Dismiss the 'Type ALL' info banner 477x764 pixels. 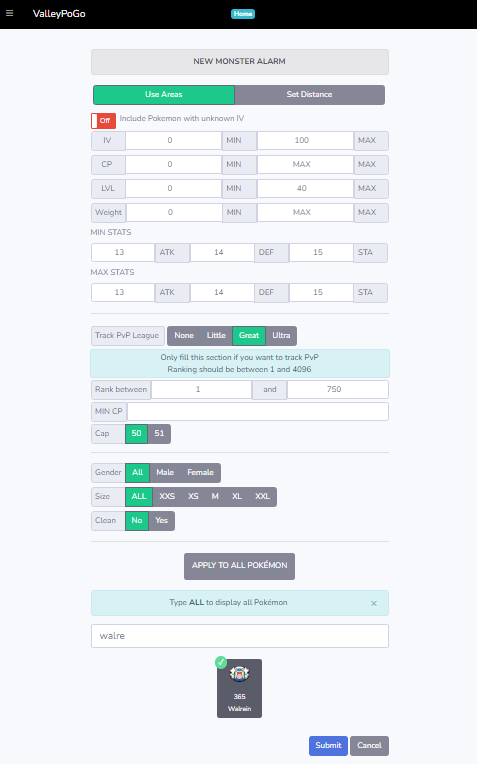click(374, 603)
